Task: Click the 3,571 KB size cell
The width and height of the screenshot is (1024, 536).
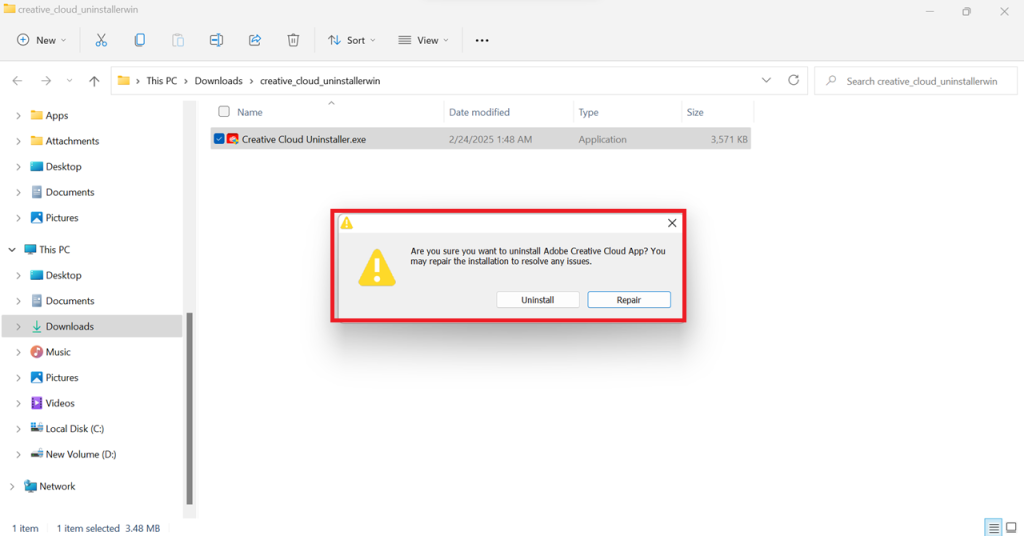Action: pyautogui.click(x=729, y=139)
